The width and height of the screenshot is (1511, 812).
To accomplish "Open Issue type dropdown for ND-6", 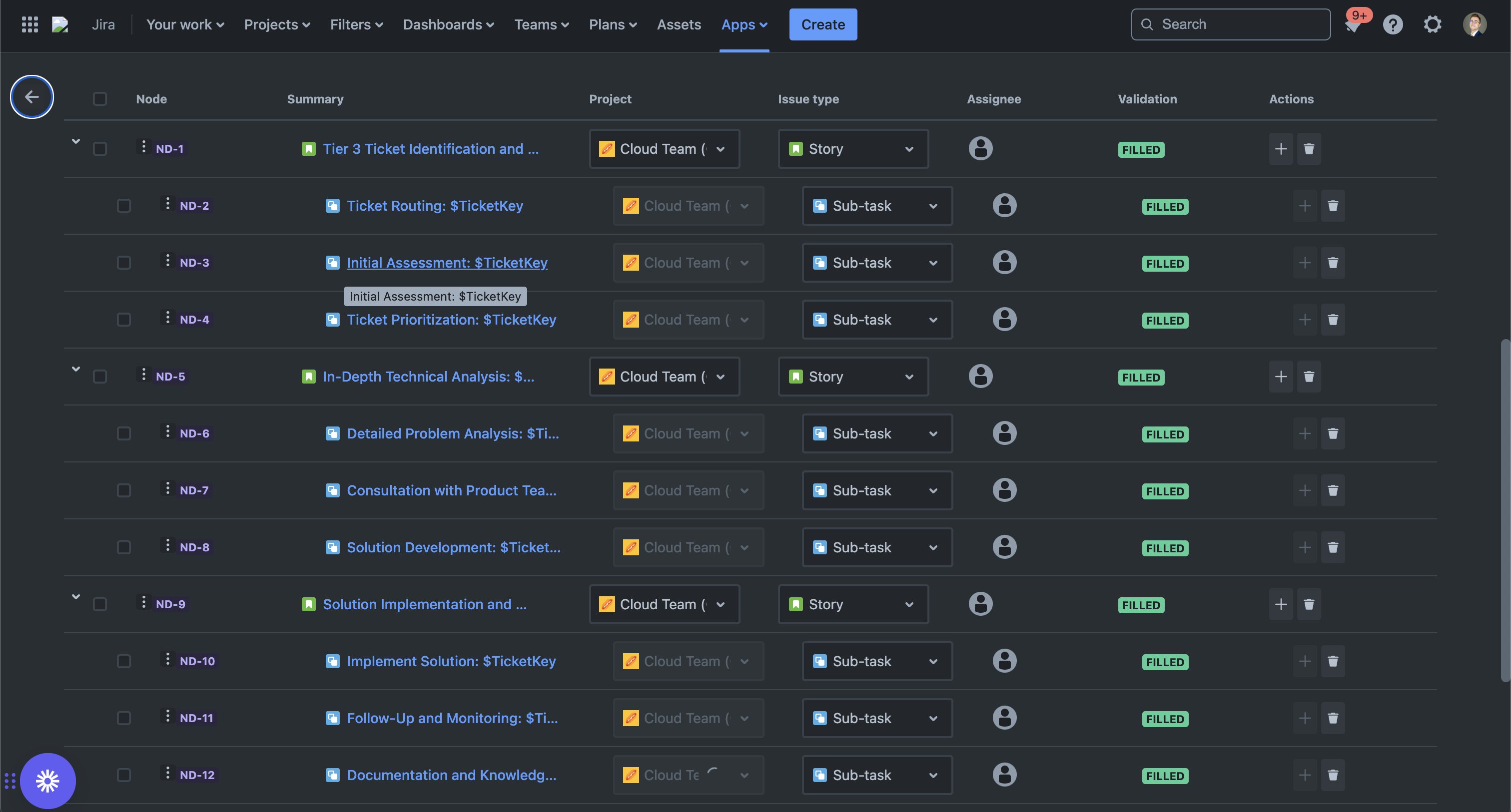I will 876,433.
